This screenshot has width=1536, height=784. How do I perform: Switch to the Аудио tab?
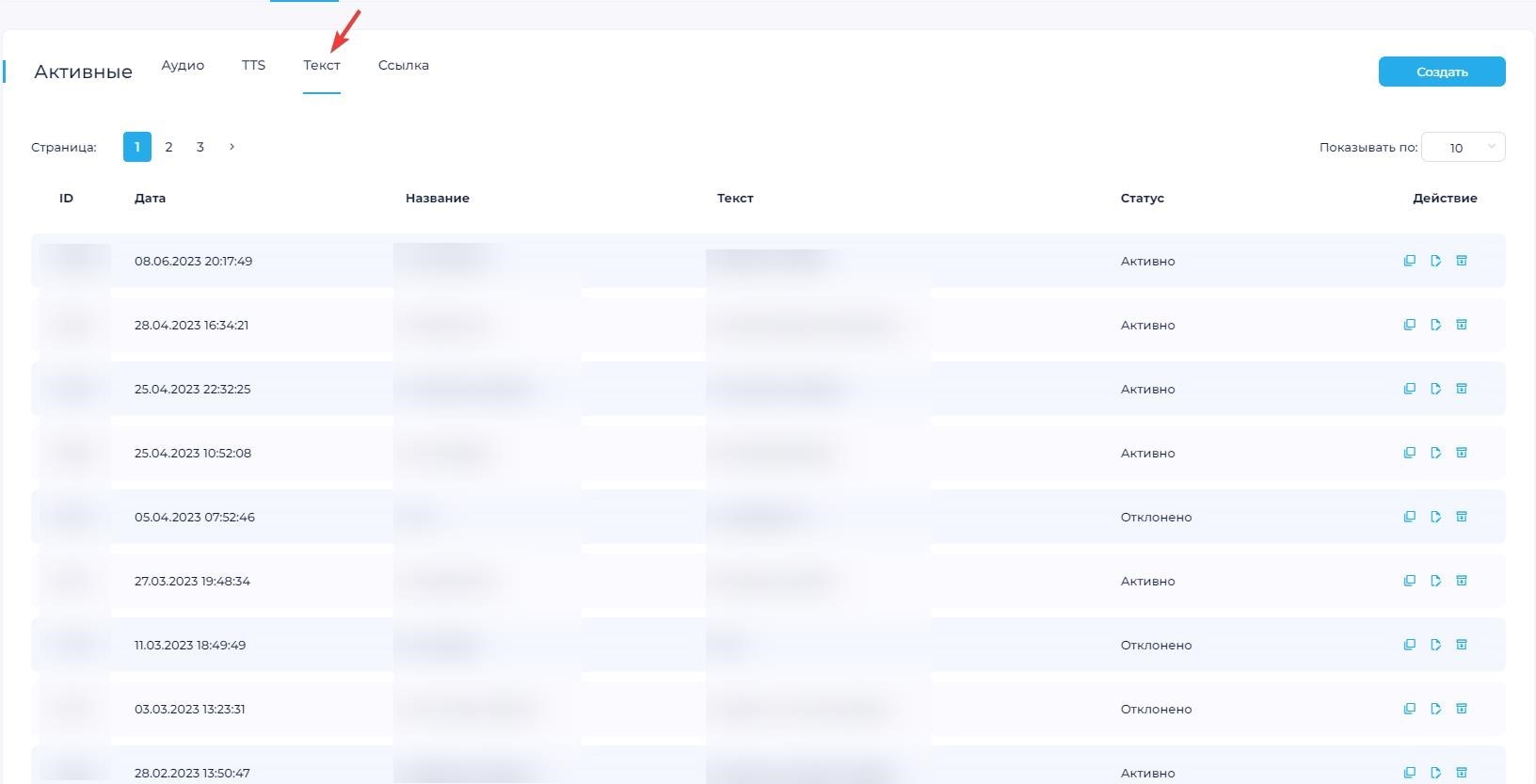coord(183,65)
